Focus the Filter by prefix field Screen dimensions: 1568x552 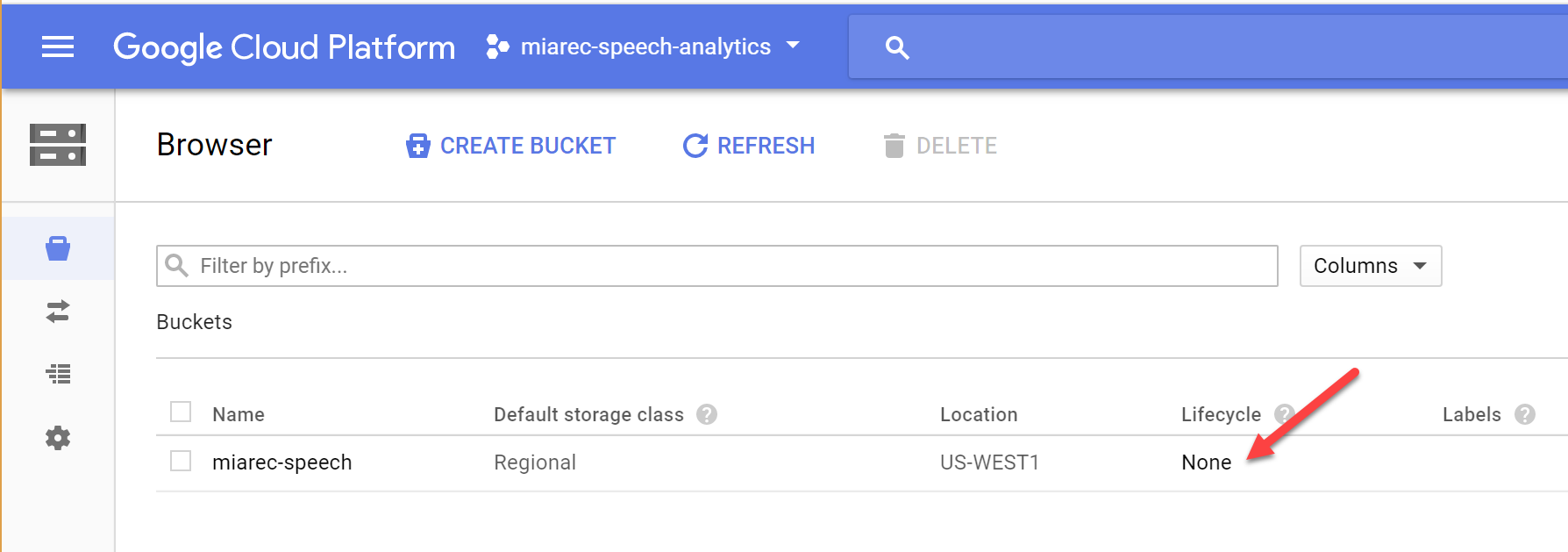[x=716, y=266]
